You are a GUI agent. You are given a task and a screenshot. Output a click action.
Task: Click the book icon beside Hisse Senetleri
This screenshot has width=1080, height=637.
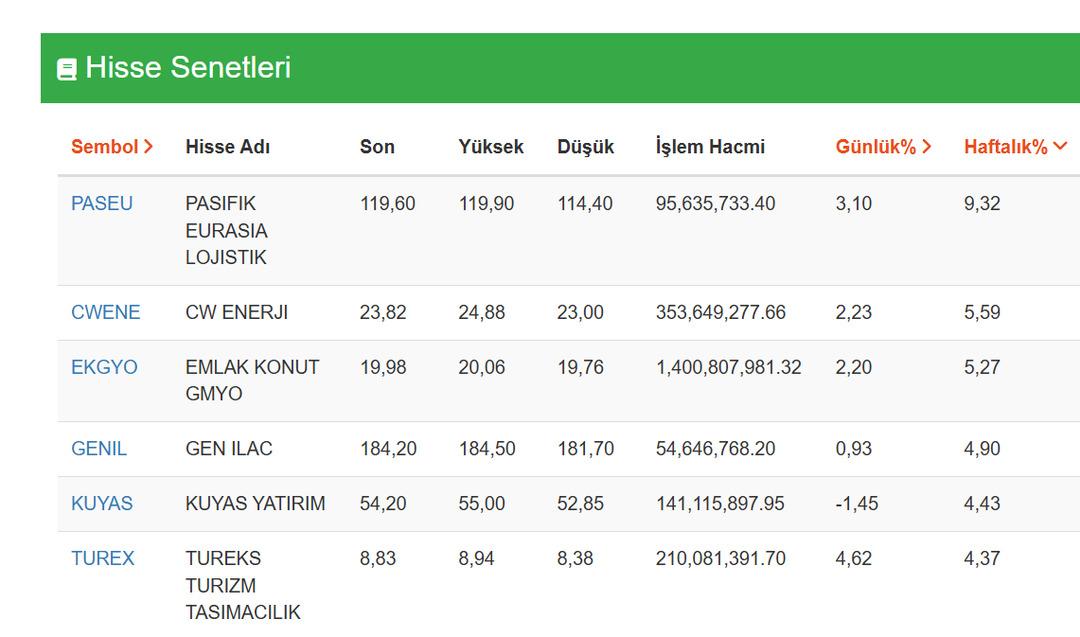67,69
